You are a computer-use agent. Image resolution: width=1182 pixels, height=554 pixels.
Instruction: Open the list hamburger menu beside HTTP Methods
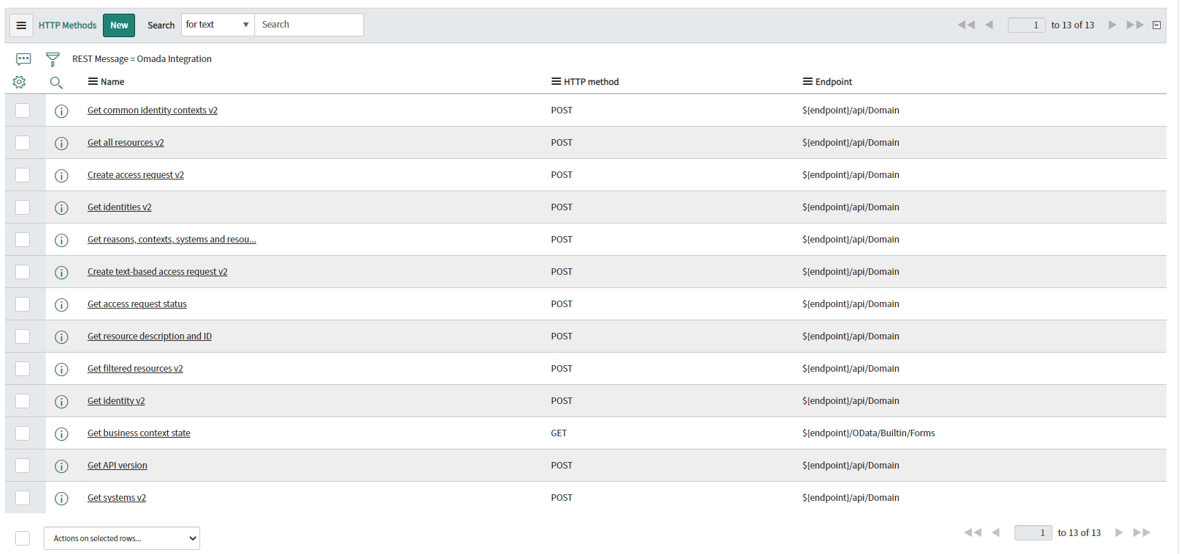(21, 25)
